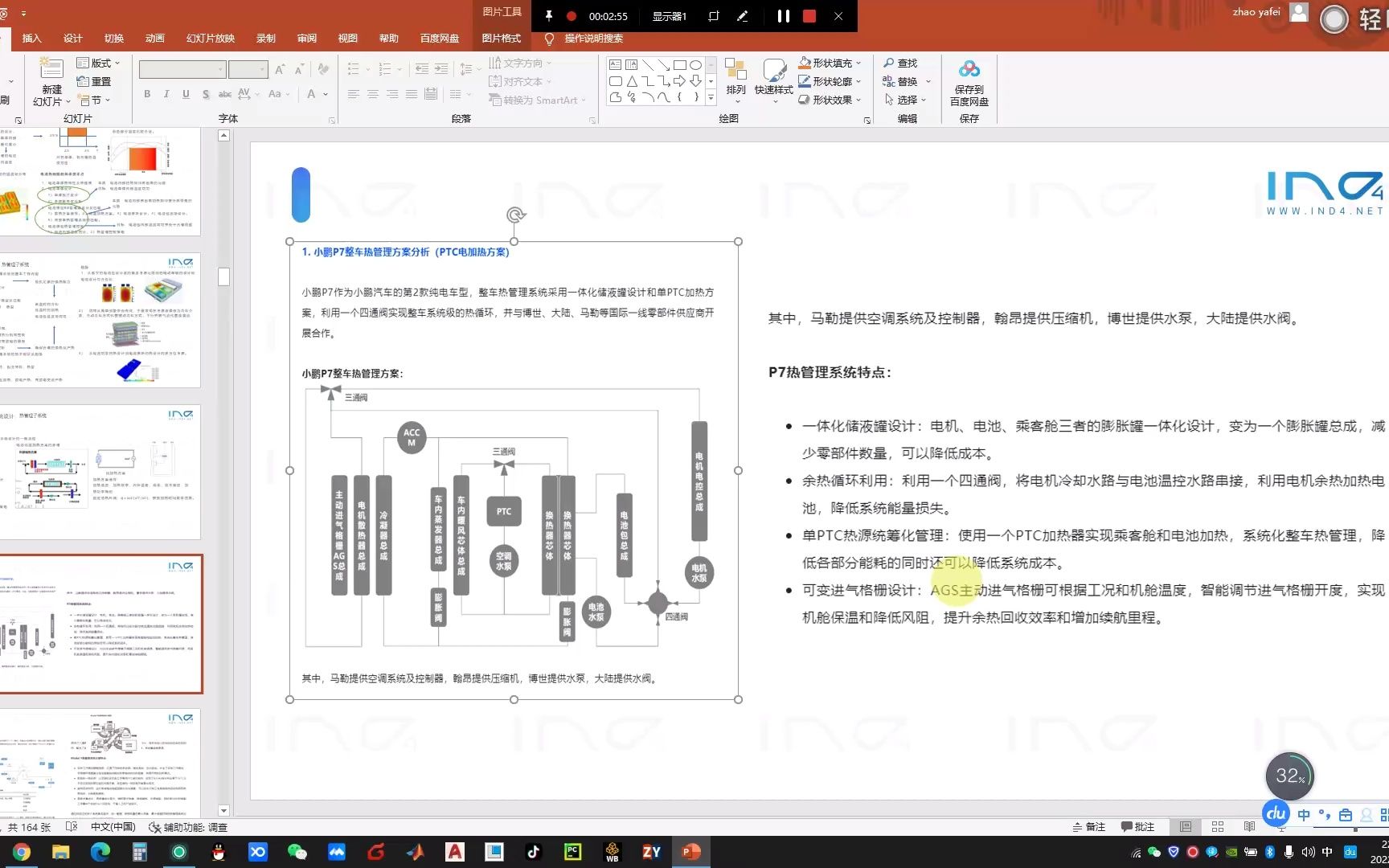
Task: Select the ellipse shape in gallery
Action: (x=696, y=64)
